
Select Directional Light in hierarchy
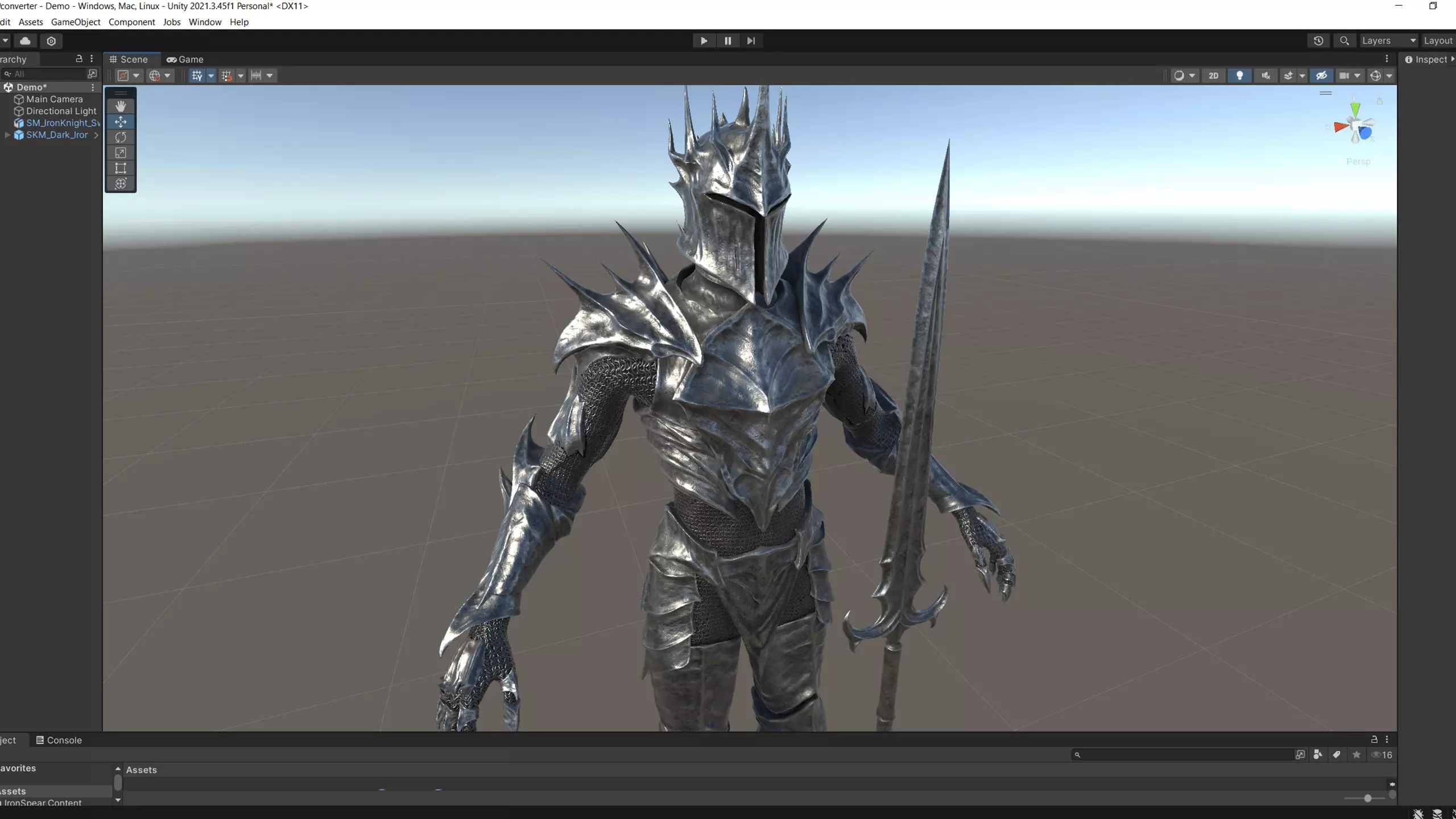[x=61, y=111]
